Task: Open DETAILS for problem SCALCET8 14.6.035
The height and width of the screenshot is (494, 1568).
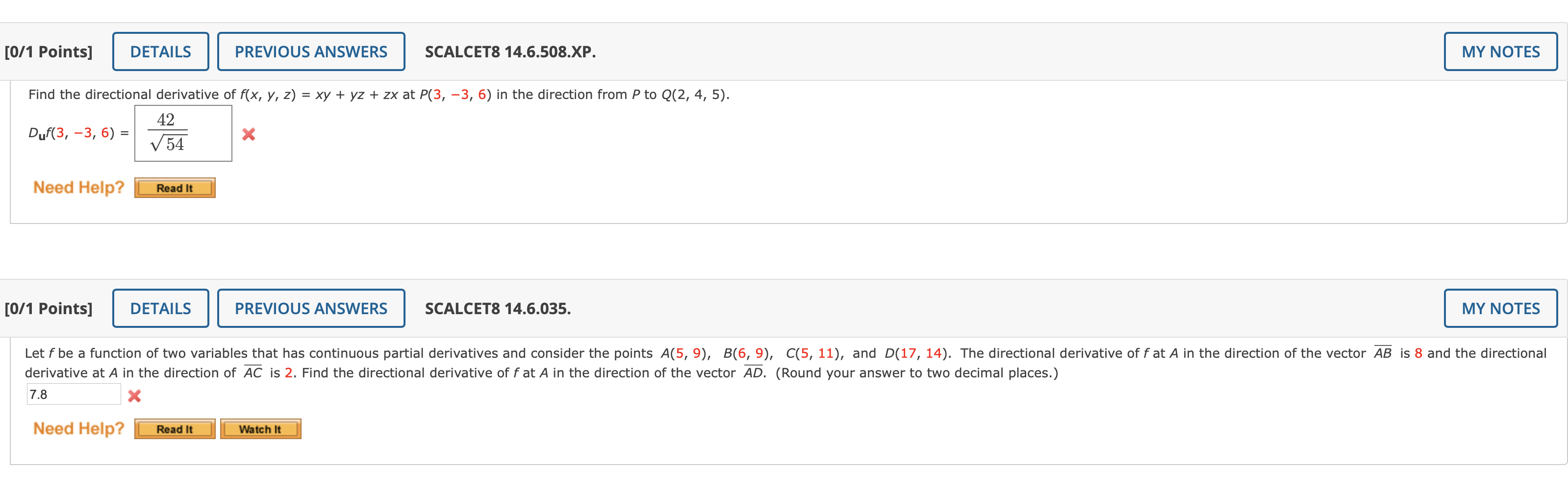Action: pos(160,308)
